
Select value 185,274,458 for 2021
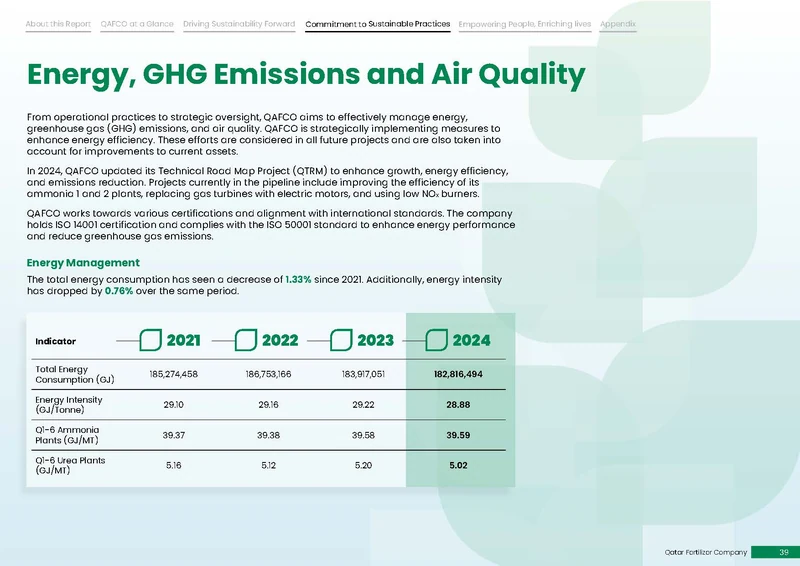click(x=173, y=374)
